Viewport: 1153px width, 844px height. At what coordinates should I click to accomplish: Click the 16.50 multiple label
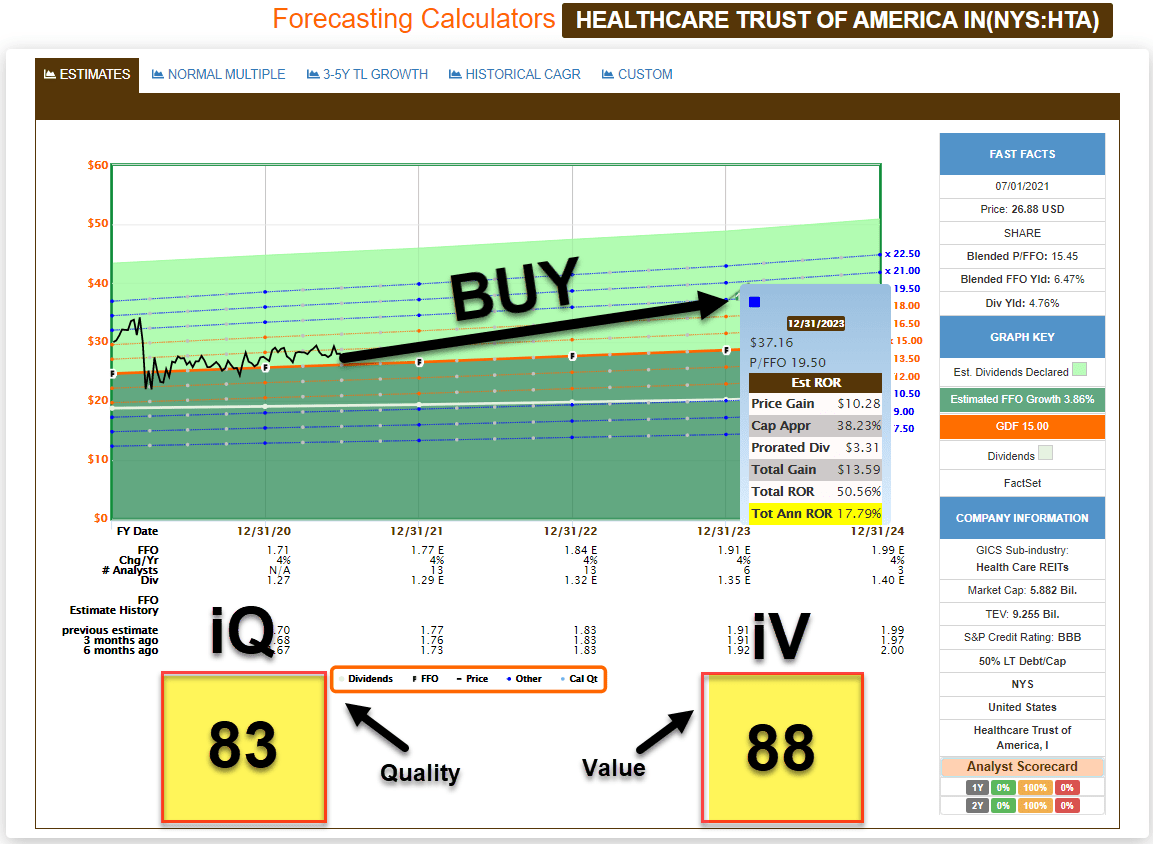[907, 323]
